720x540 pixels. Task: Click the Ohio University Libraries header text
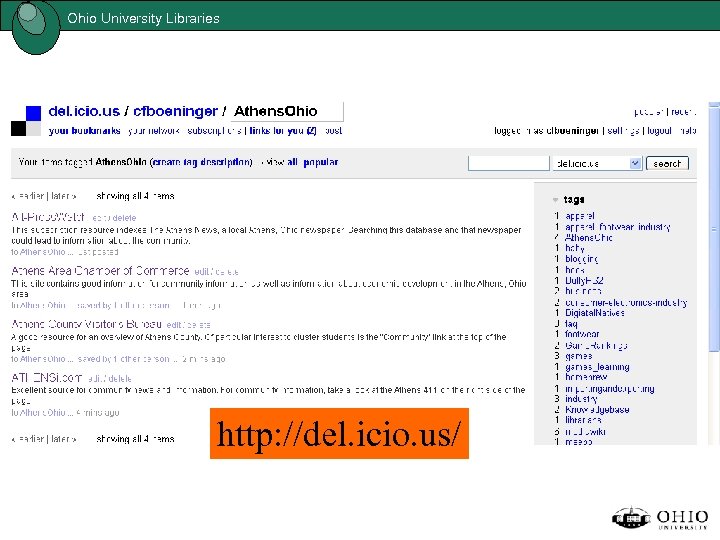click(143, 18)
